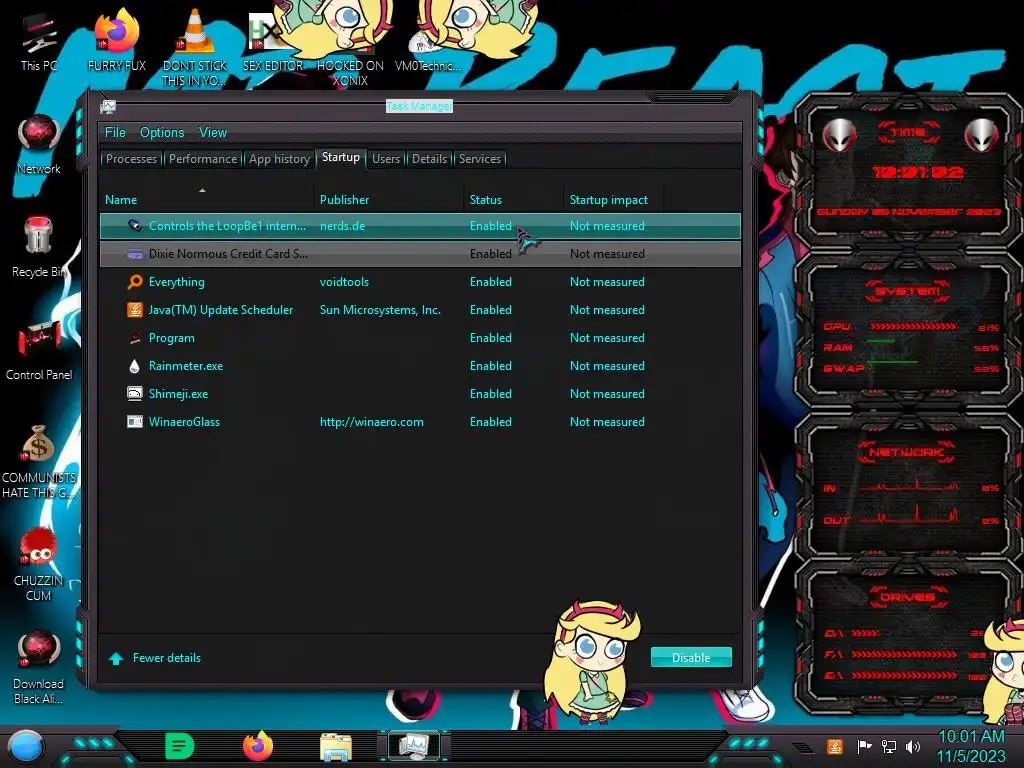Click the Java Update Scheduler icon
The height and width of the screenshot is (768, 1024).
(135, 310)
